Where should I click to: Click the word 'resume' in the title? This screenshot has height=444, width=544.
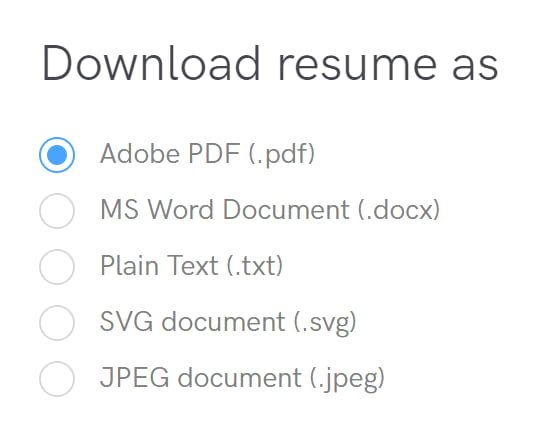[357, 68]
